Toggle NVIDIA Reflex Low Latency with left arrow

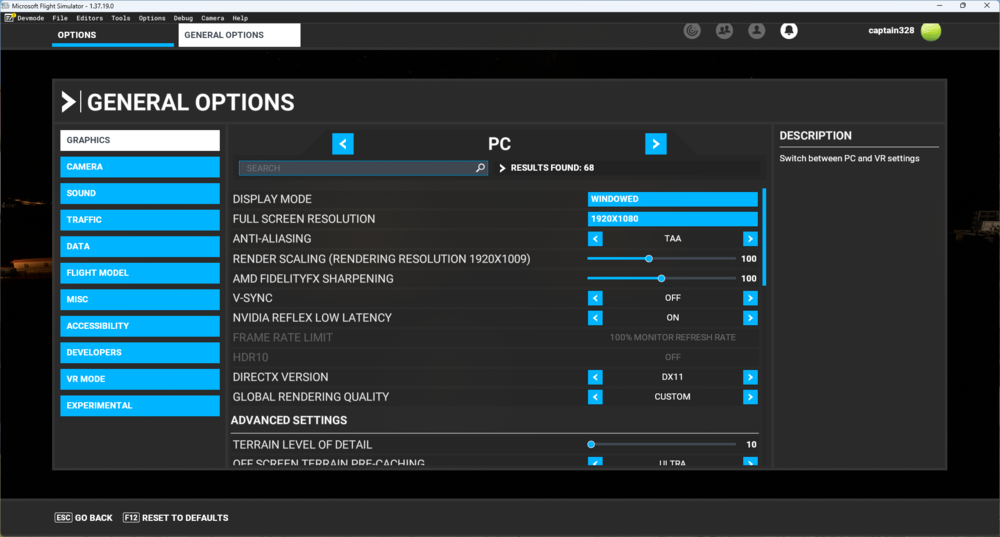[595, 318]
